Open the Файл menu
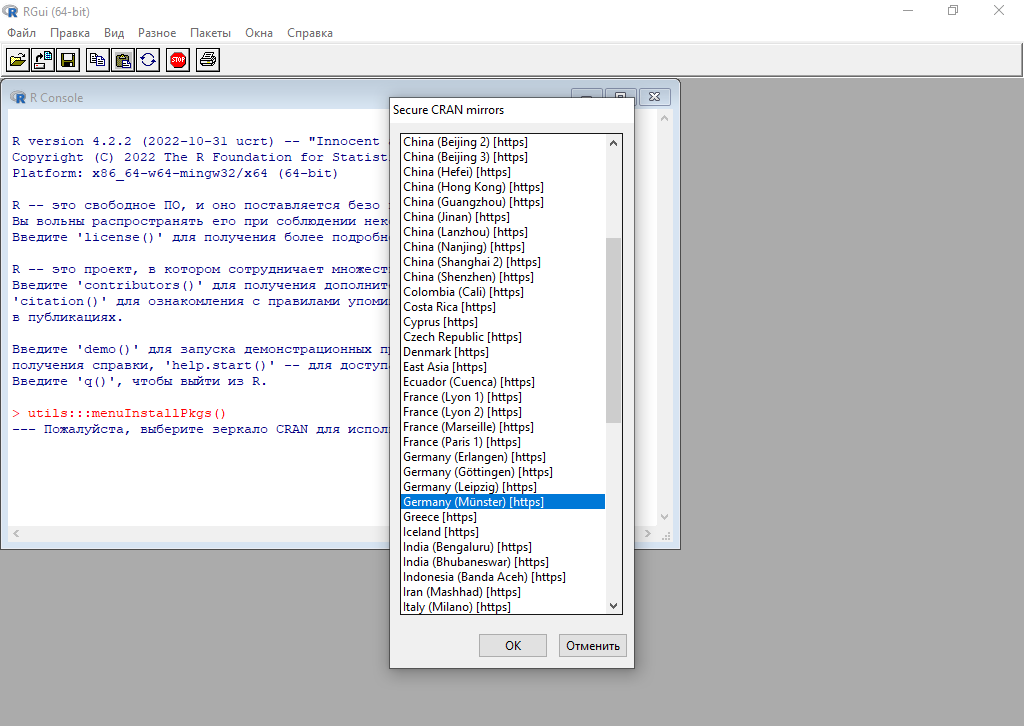 pos(21,33)
